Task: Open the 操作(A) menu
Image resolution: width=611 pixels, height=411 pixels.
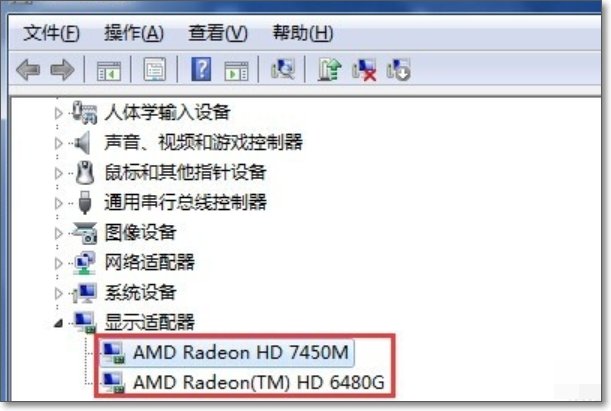Action: (x=134, y=33)
